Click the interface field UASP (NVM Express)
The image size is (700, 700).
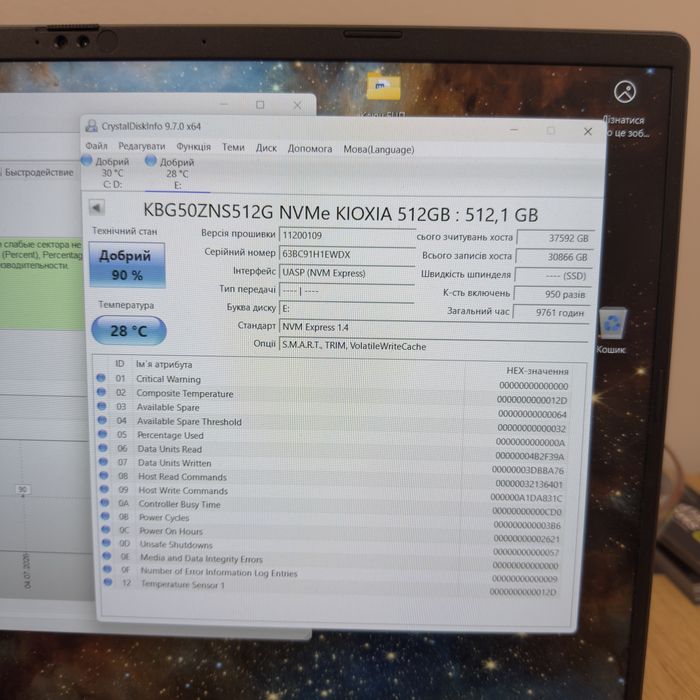coord(347,273)
